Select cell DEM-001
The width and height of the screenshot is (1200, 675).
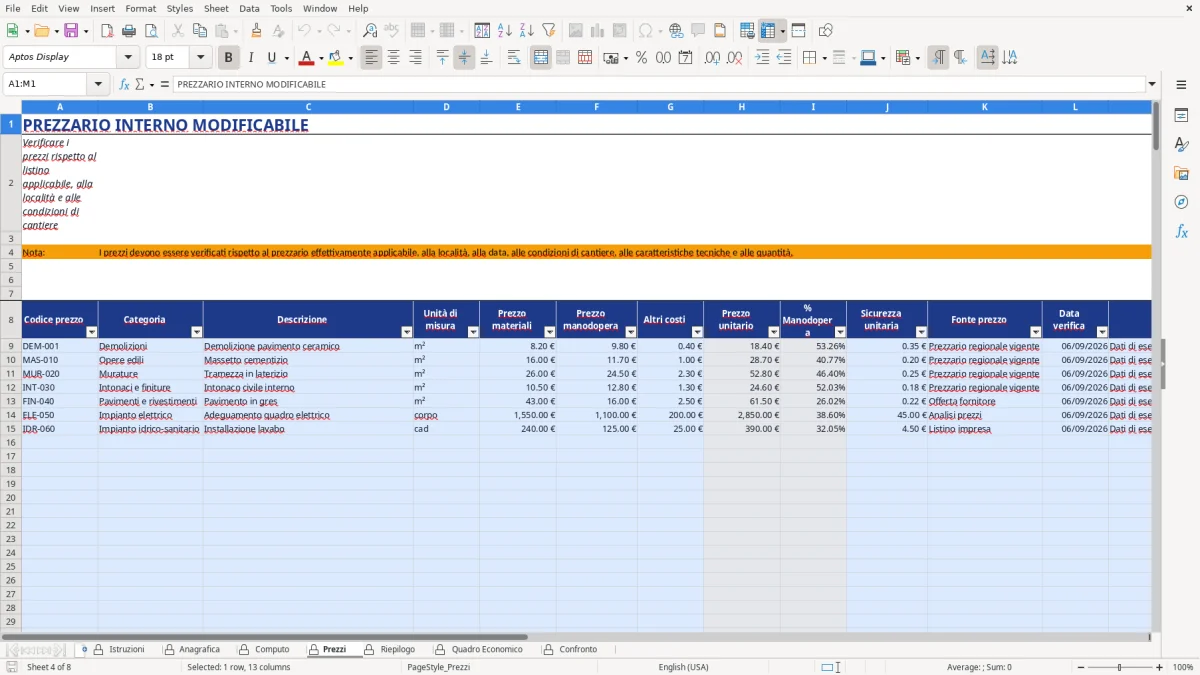pyautogui.click(x=60, y=346)
